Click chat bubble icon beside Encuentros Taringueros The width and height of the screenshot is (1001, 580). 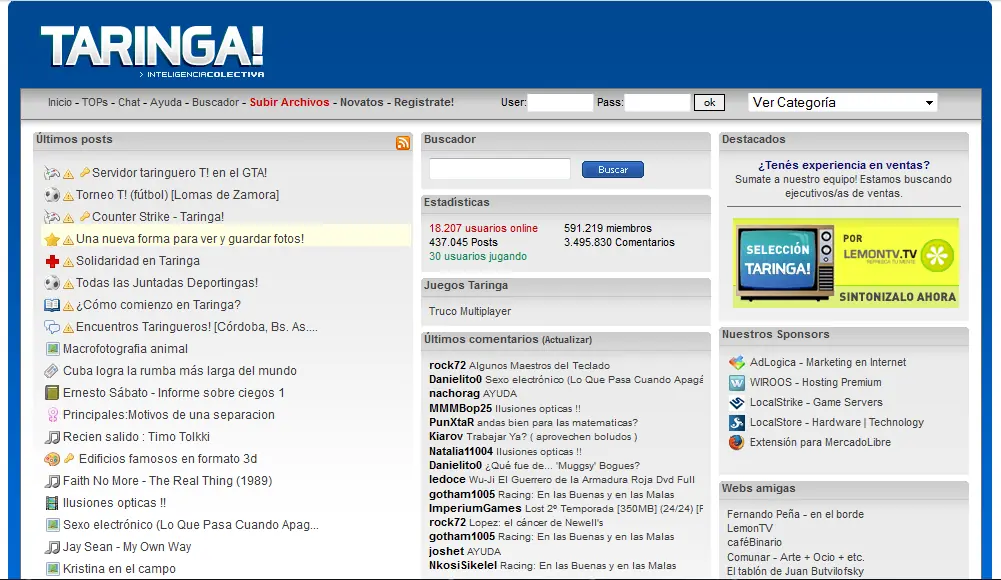(x=52, y=327)
